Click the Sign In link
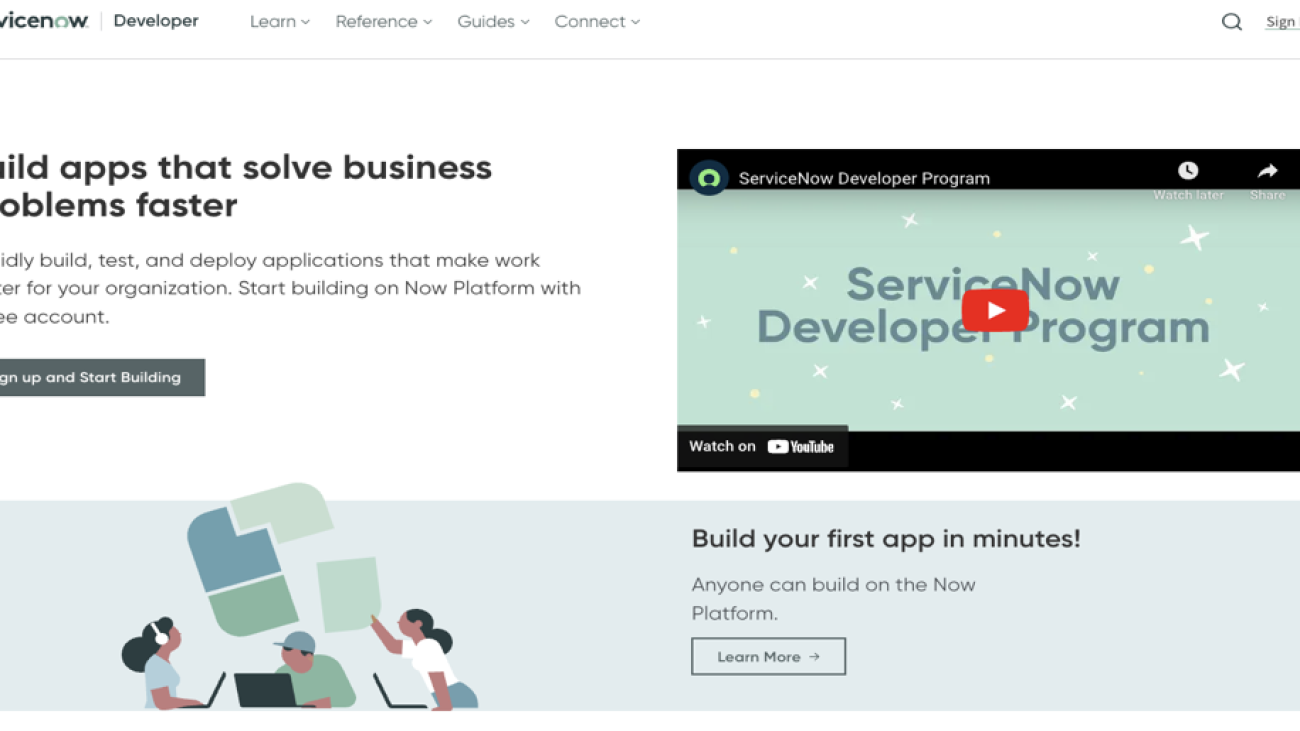Screen dimensions: 1300x731 [x=1282, y=22]
